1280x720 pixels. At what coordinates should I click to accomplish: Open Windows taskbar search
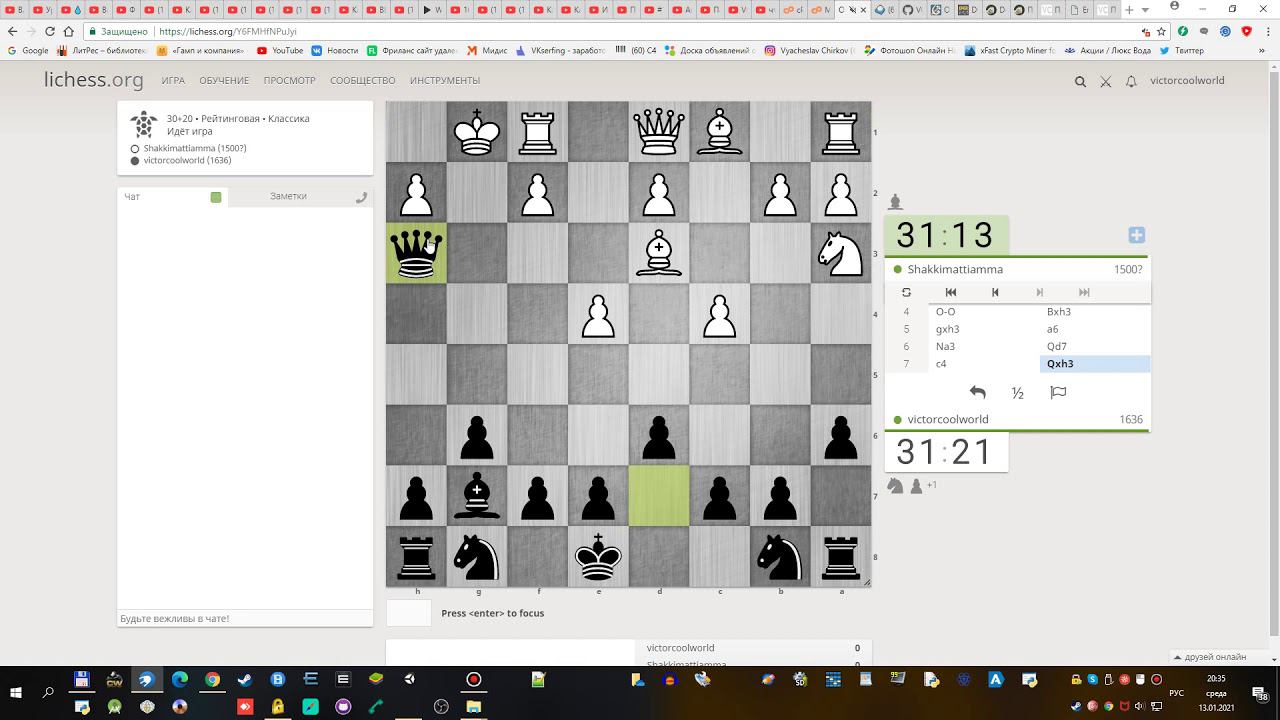48,692
